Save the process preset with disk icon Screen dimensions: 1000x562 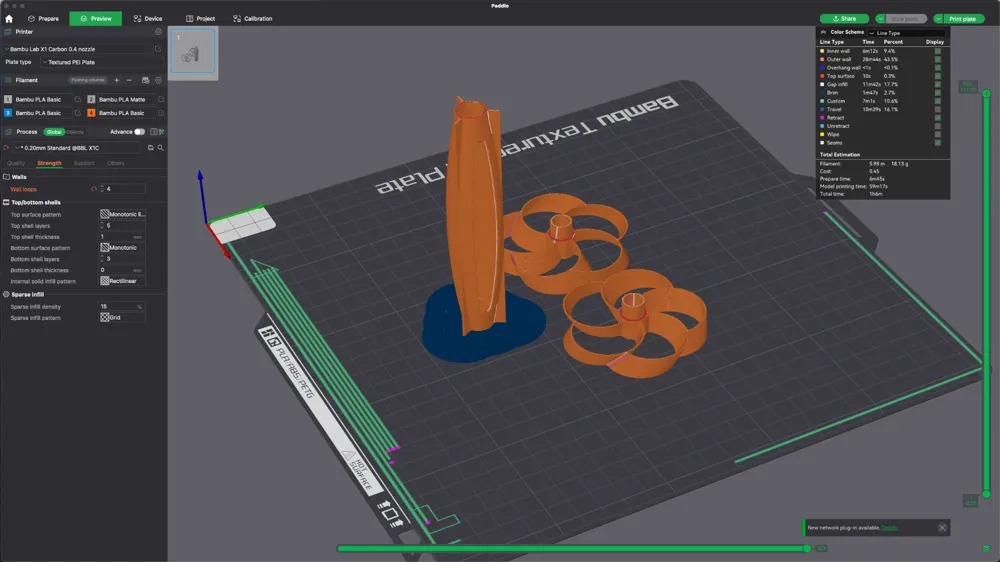[x=150, y=147]
